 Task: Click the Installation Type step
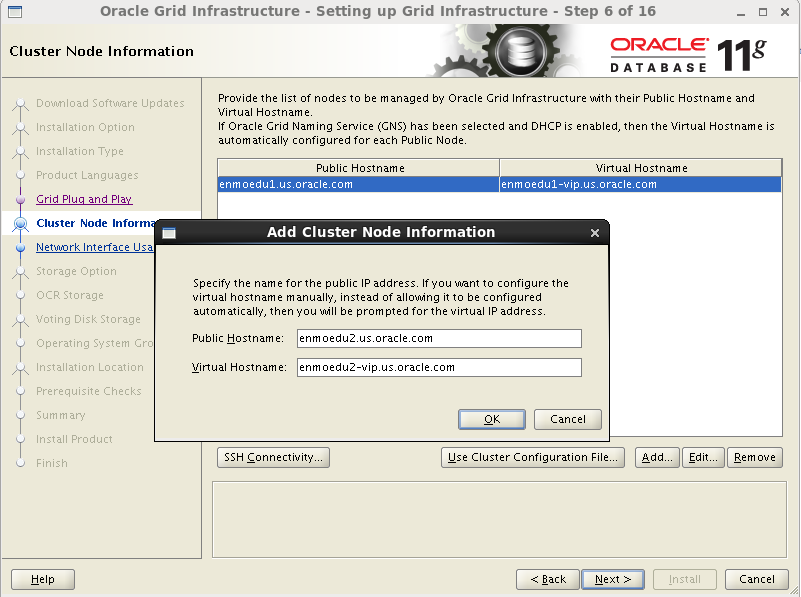tap(80, 151)
